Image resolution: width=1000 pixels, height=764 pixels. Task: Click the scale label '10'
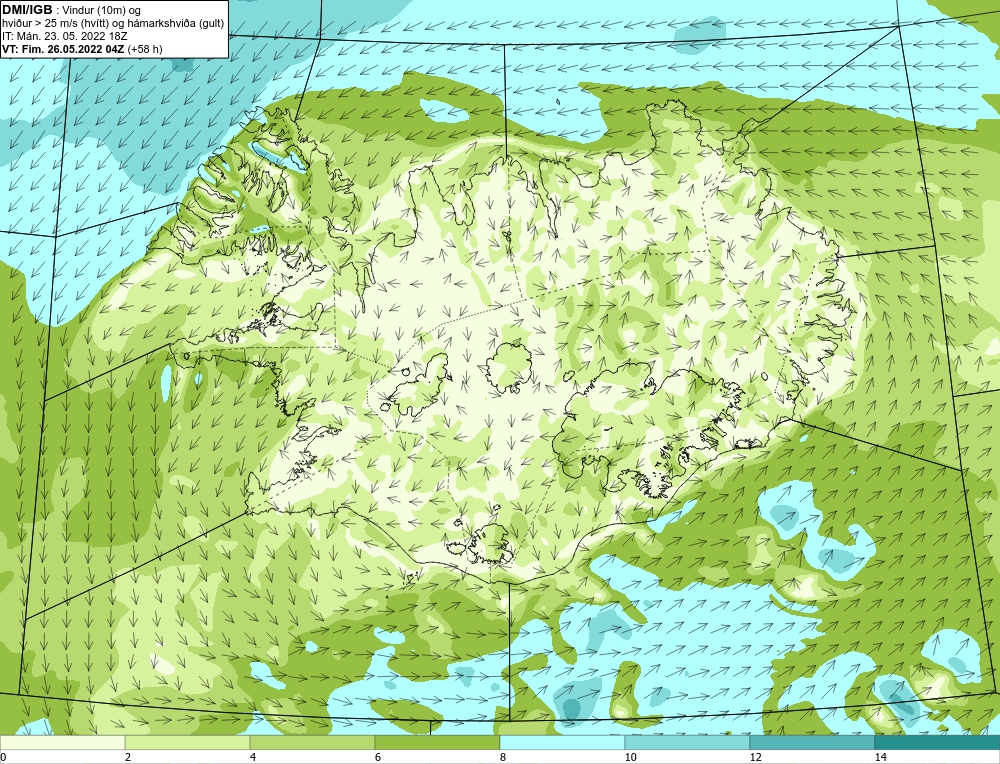631,757
